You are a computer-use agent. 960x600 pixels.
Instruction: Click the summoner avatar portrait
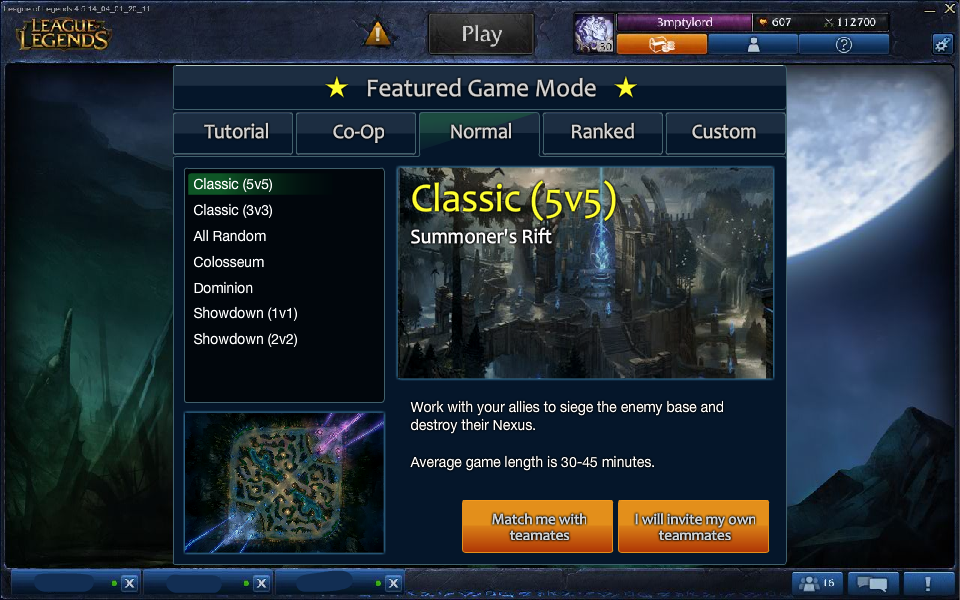pos(594,34)
